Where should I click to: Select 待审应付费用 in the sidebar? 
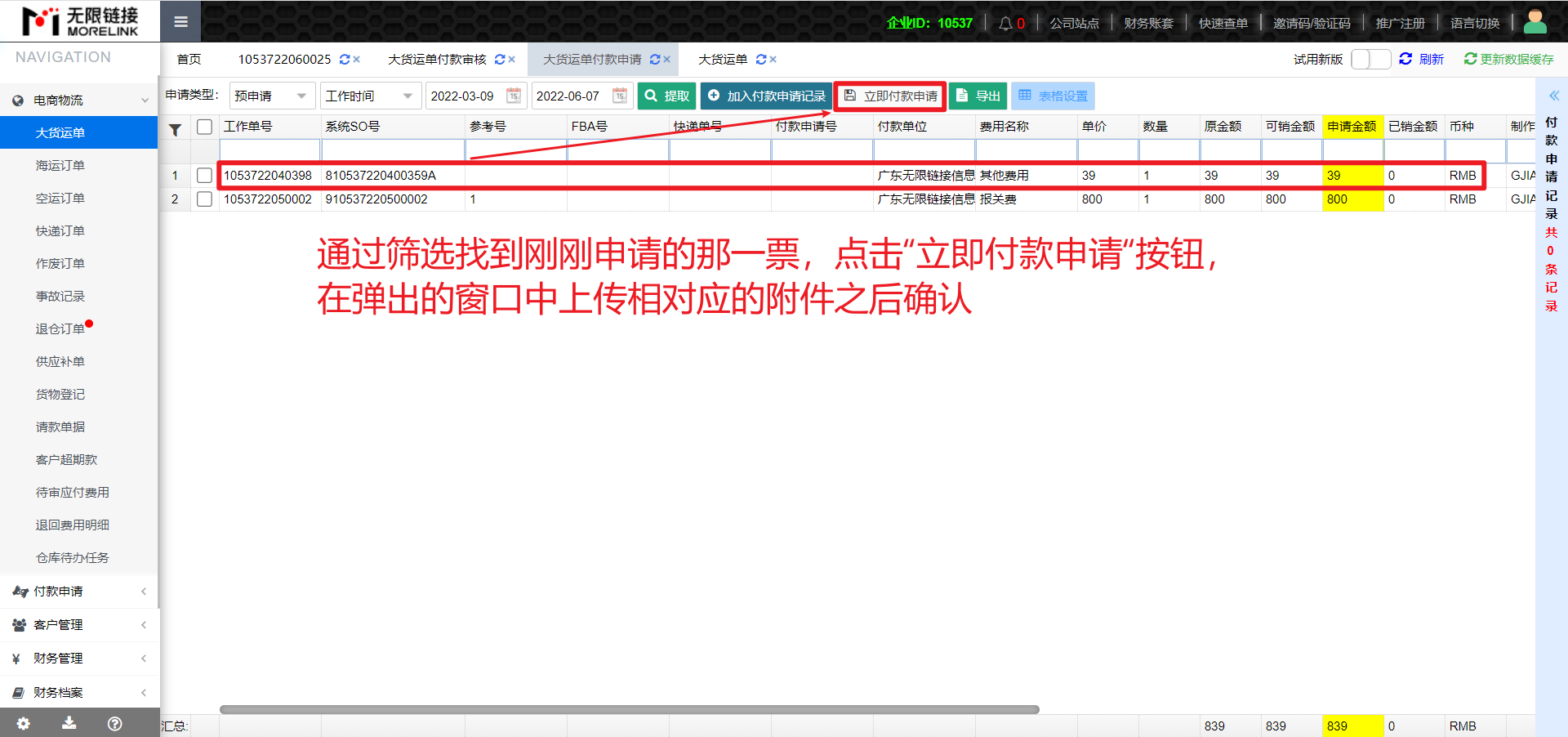(79, 493)
